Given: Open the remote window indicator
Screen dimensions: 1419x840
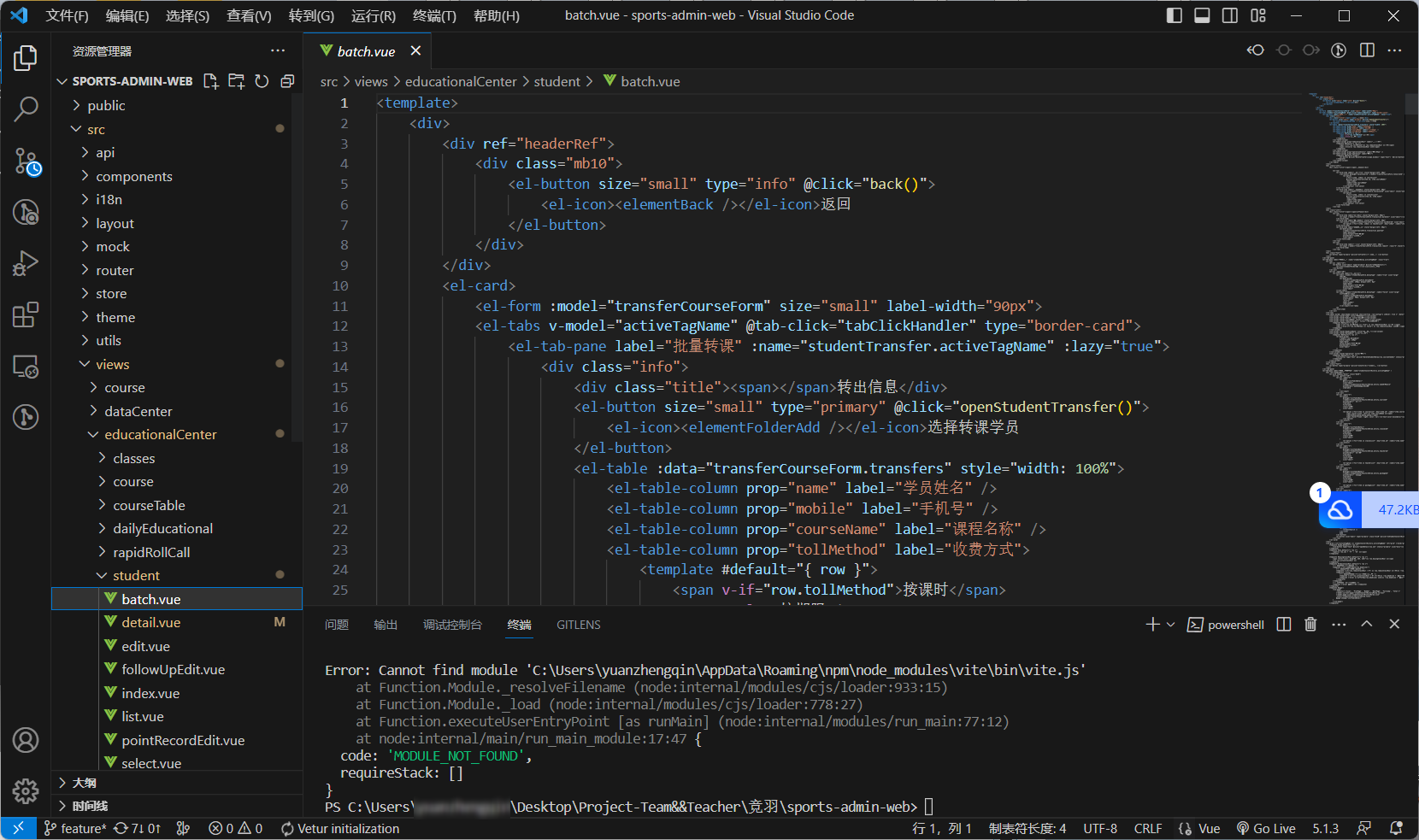Looking at the screenshot, I should [x=18, y=828].
